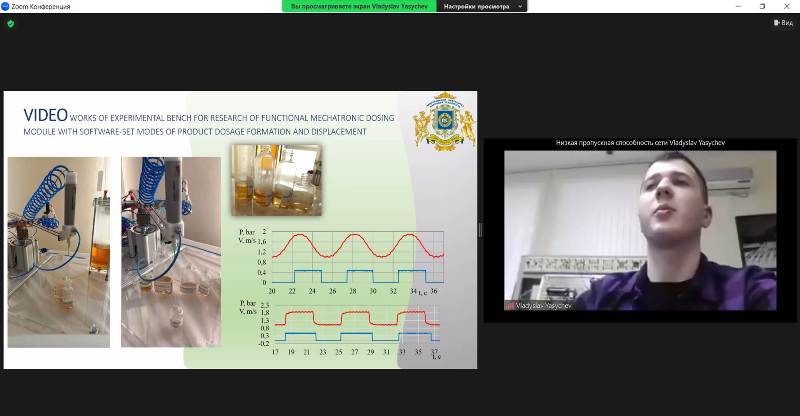Screen dimensions: 800x416
Task: Click the green encryption shield icon
Action: pyautogui.click(x=11, y=23)
